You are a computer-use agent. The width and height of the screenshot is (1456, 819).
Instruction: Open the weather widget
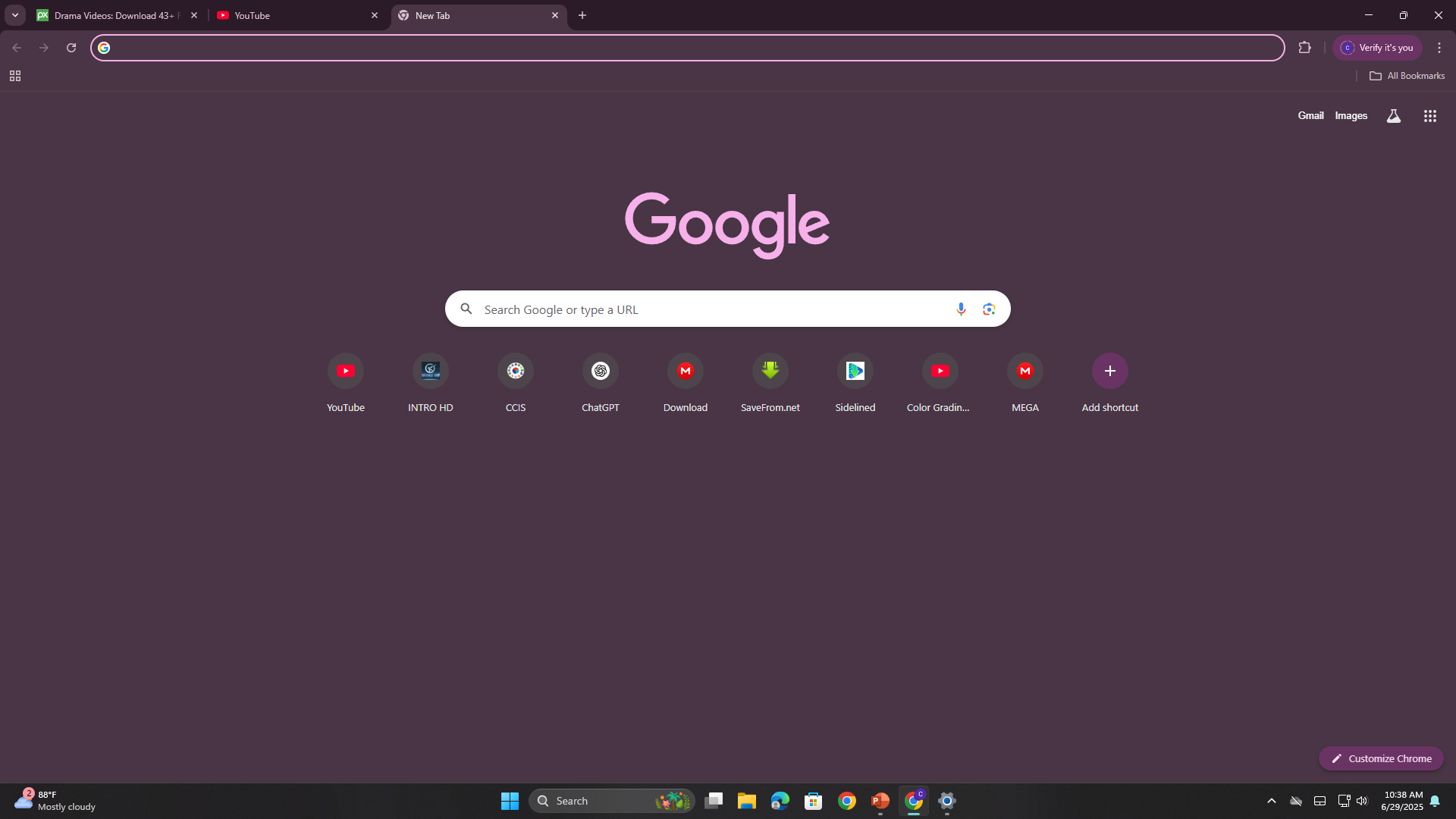click(55, 801)
